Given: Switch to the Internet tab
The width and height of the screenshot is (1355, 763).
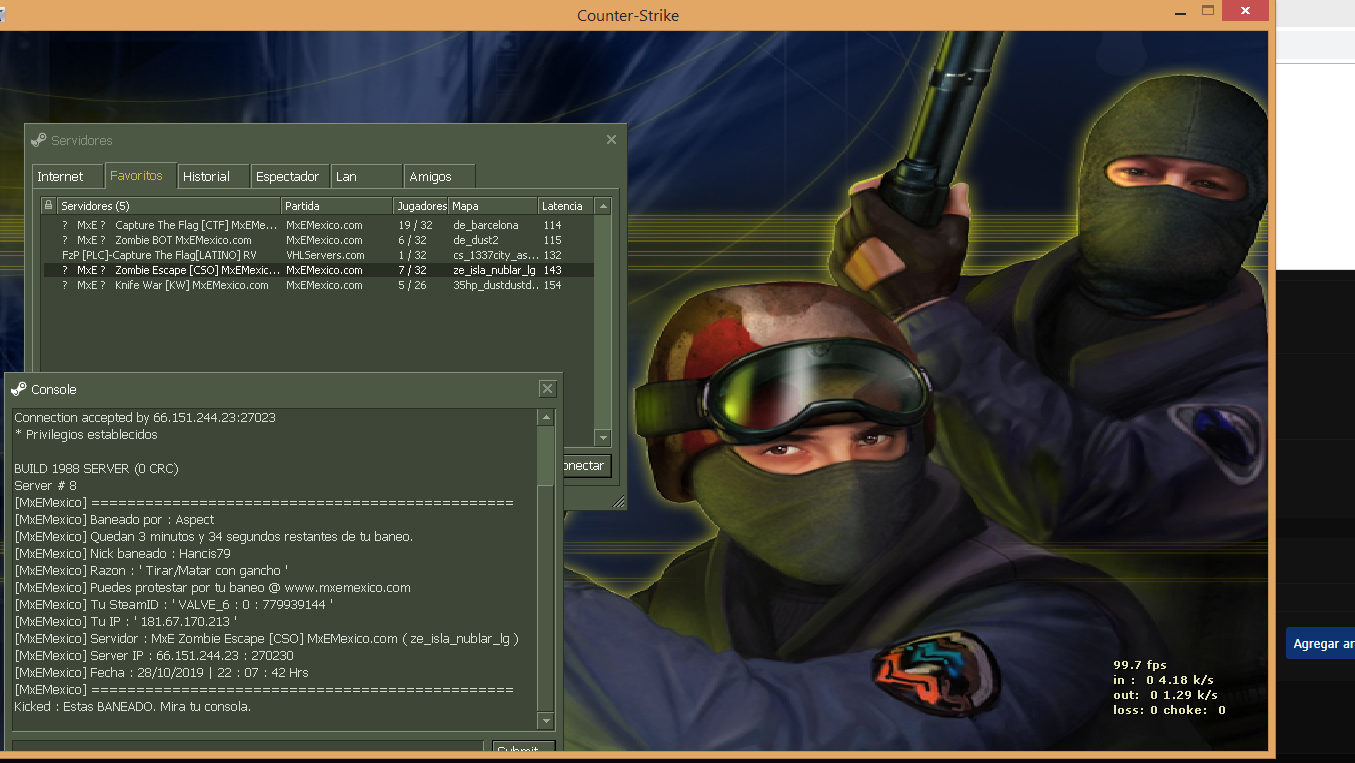Looking at the screenshot, I should [x=67, y=176].
